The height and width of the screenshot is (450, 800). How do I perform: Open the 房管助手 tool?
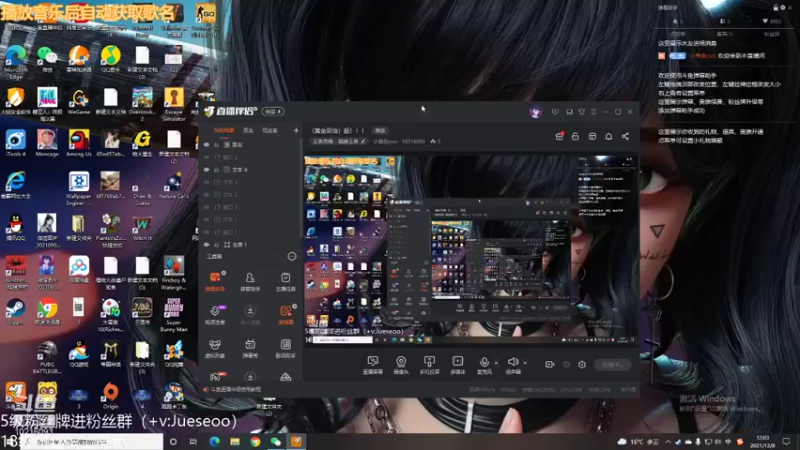pyautogui.click(x=250, y=281)
